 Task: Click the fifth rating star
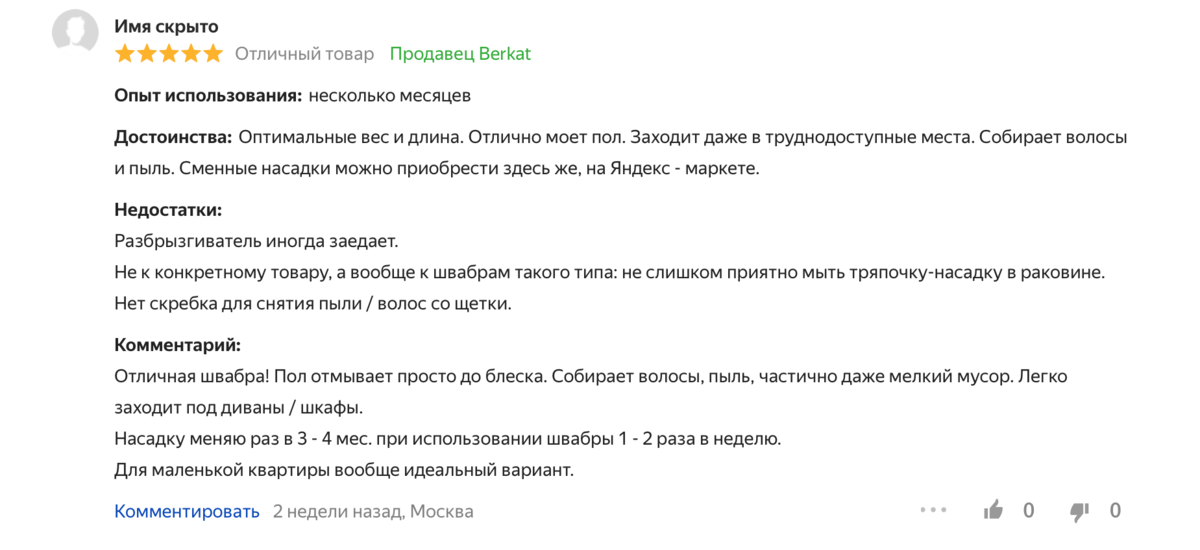pyautogui.click(x=213, y=54)
